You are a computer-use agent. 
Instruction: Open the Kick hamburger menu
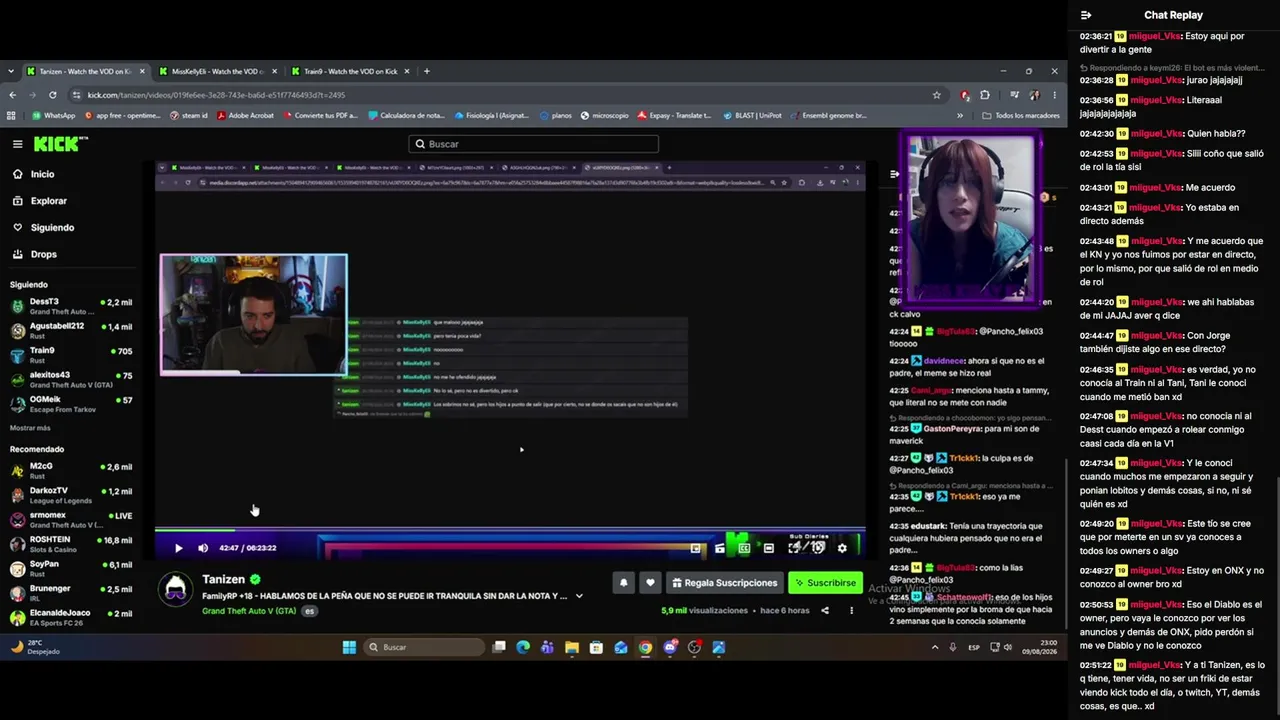coord(17,144)
